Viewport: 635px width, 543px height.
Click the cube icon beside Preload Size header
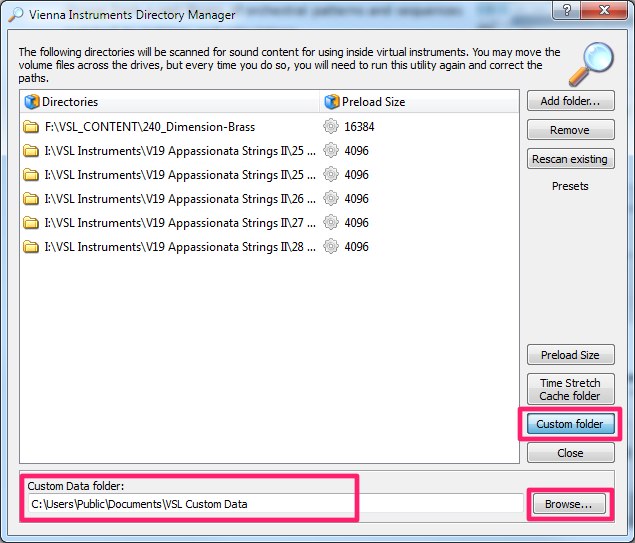point(332,102)
